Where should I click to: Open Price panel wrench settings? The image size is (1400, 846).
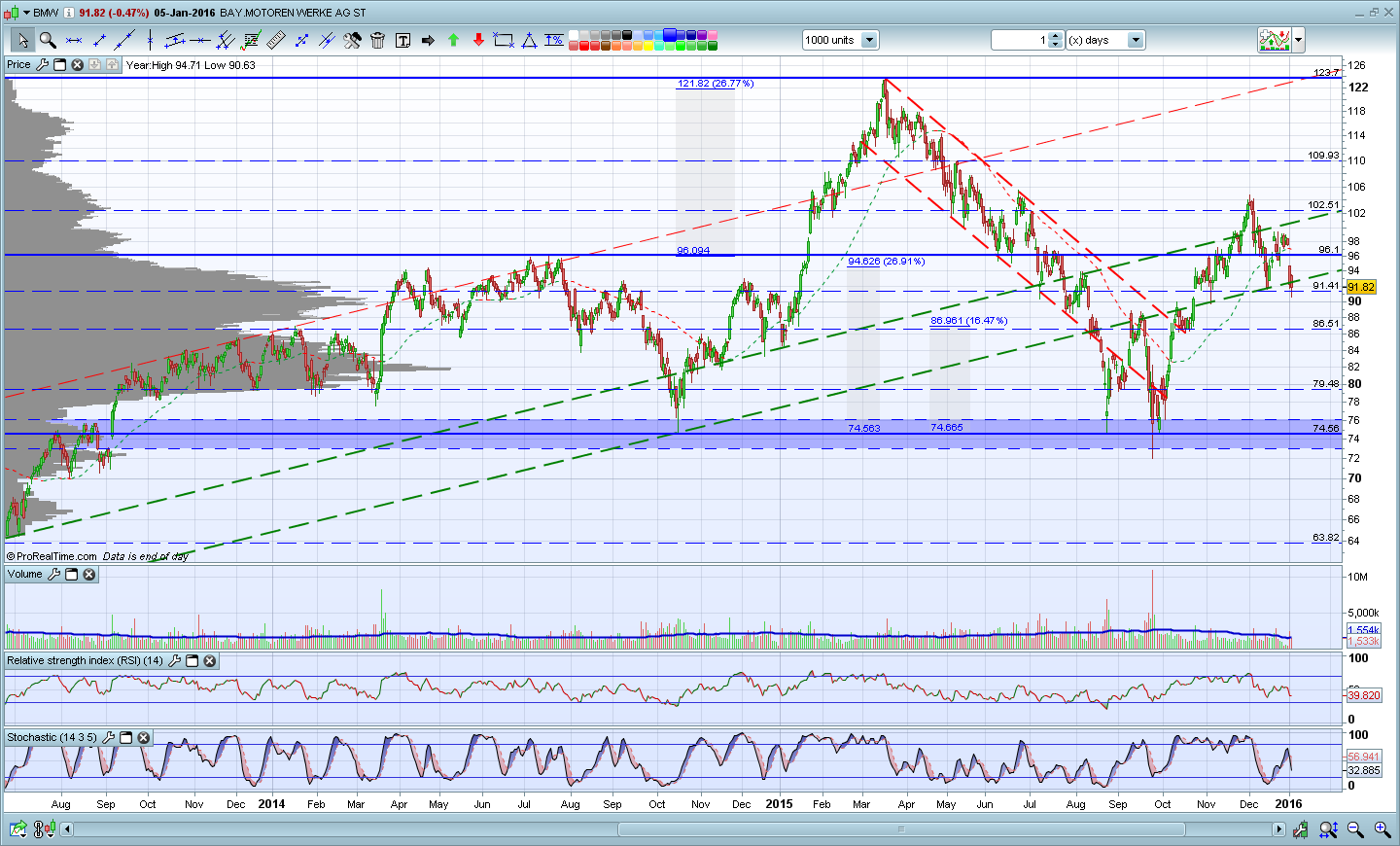point(42,65)
